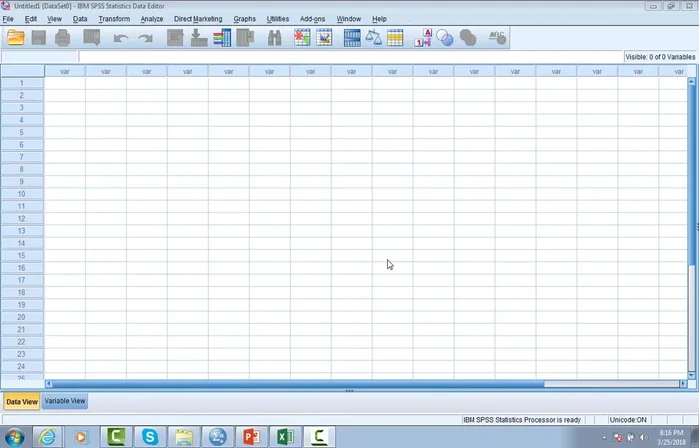Click the Go to Case icon
The width and height of the screenshot is (699, 448).
point(175,38)
